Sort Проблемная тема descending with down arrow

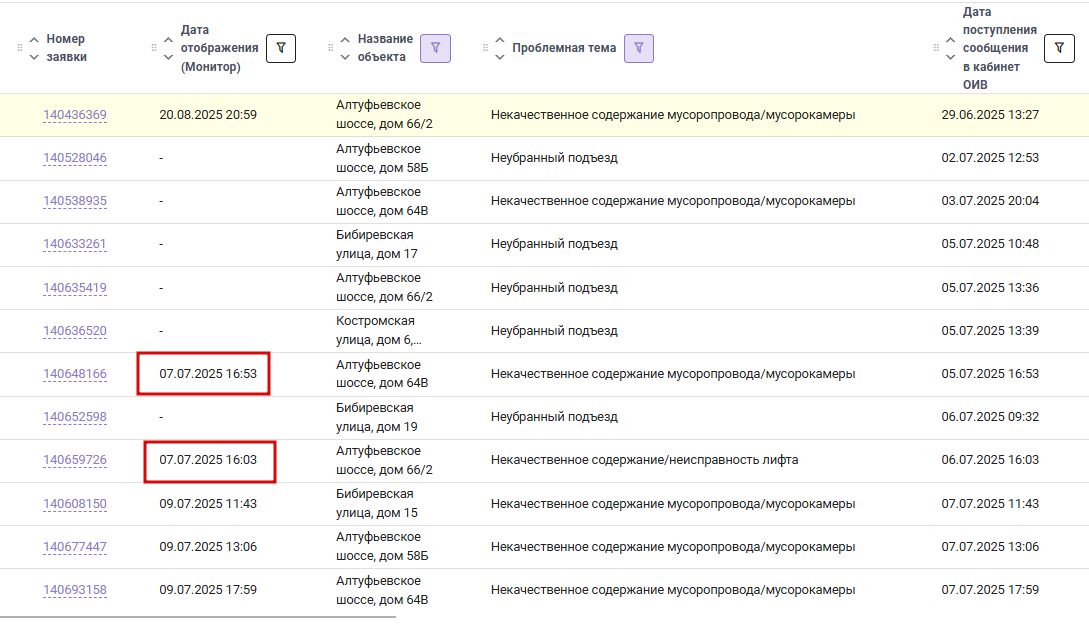500,57
